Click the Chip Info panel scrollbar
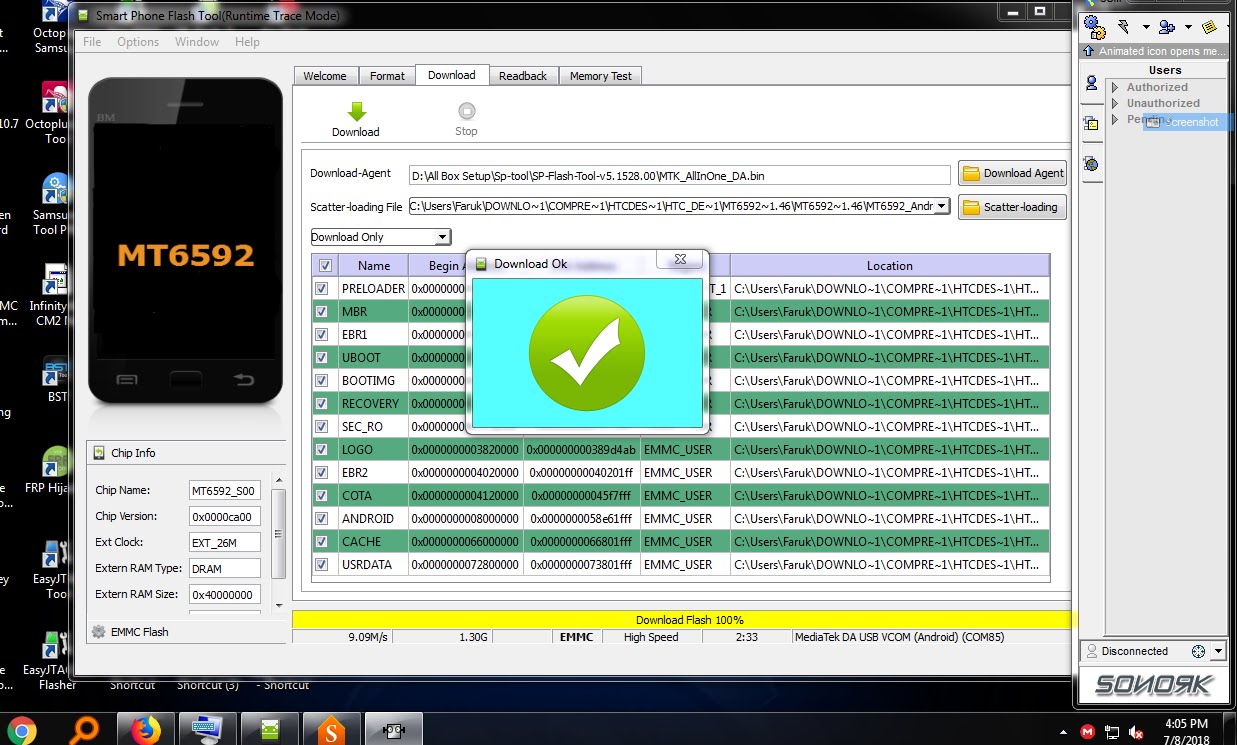This screenshot has width=1237, height=745. pyautogui.click(x=279, y=533)
